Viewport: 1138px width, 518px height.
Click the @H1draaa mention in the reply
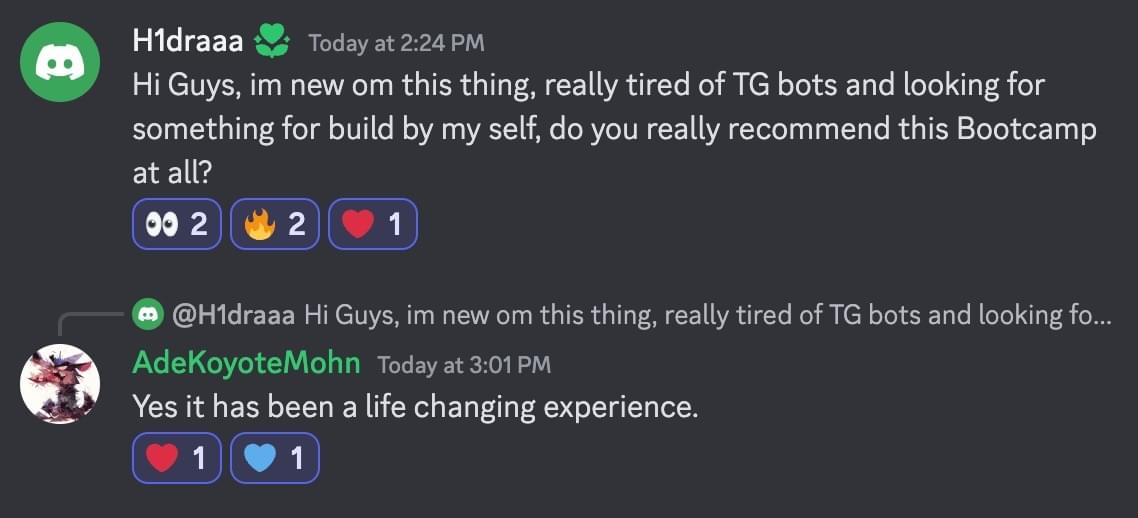click(233, 316)
